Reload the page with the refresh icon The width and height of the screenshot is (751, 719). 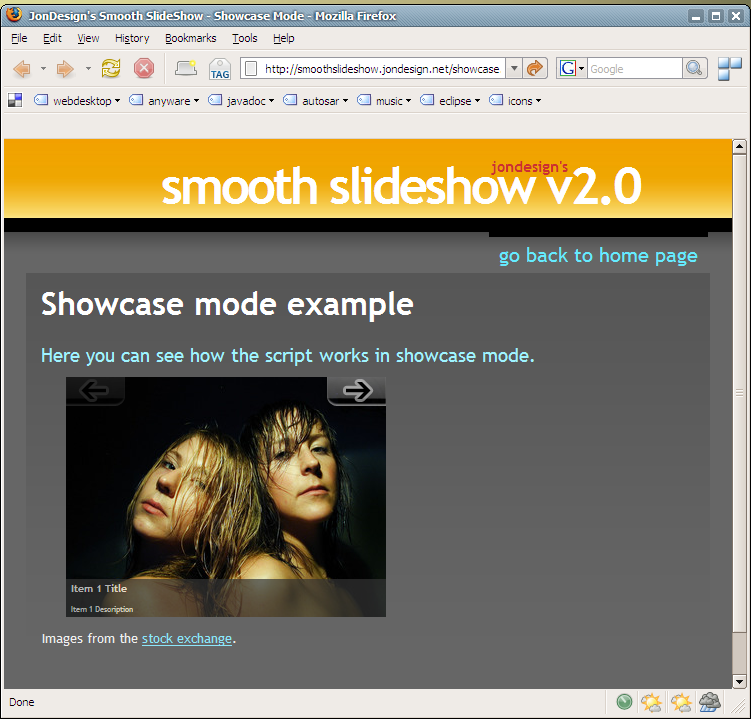coord(111,68)
